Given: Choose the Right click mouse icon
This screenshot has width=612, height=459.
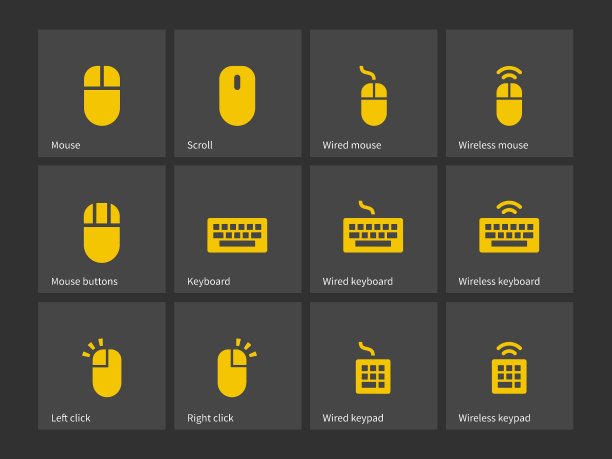Looking at the screenshot, I should [x=237, y=368].
